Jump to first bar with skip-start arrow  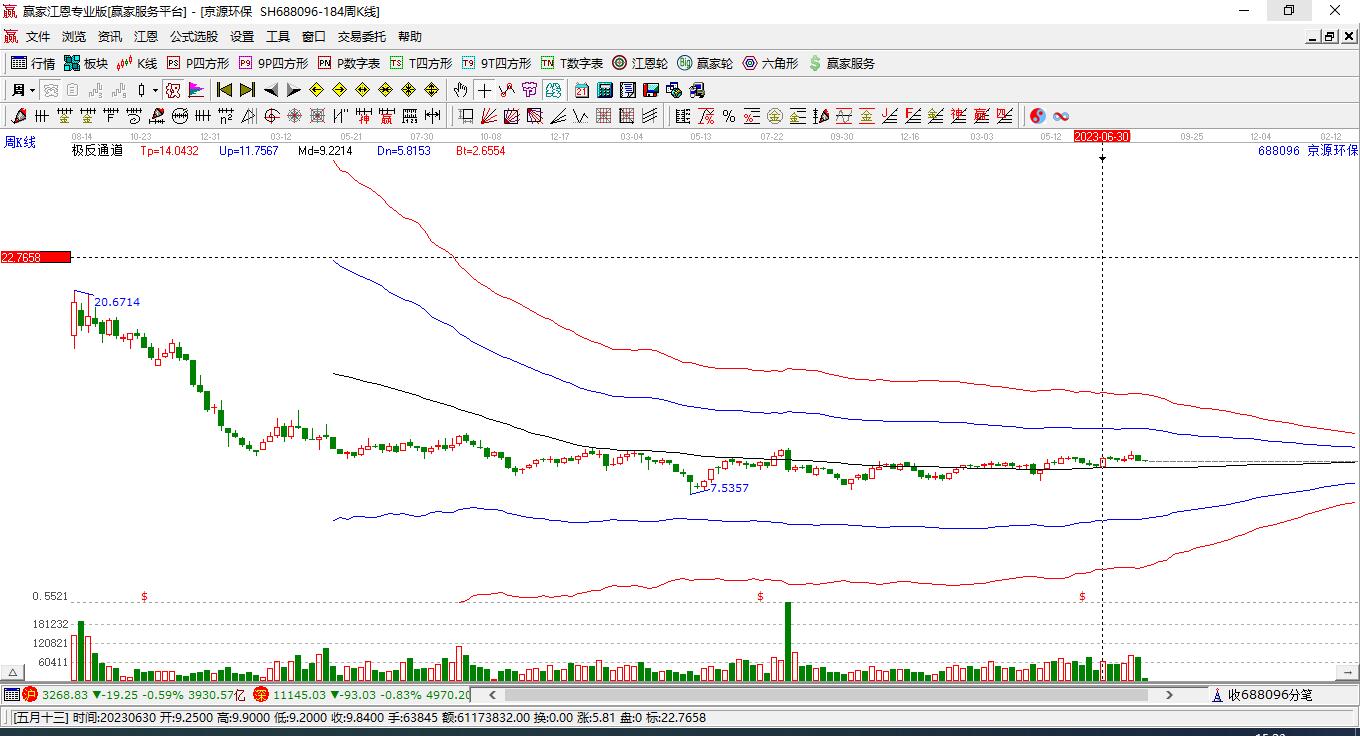(224, 90)
